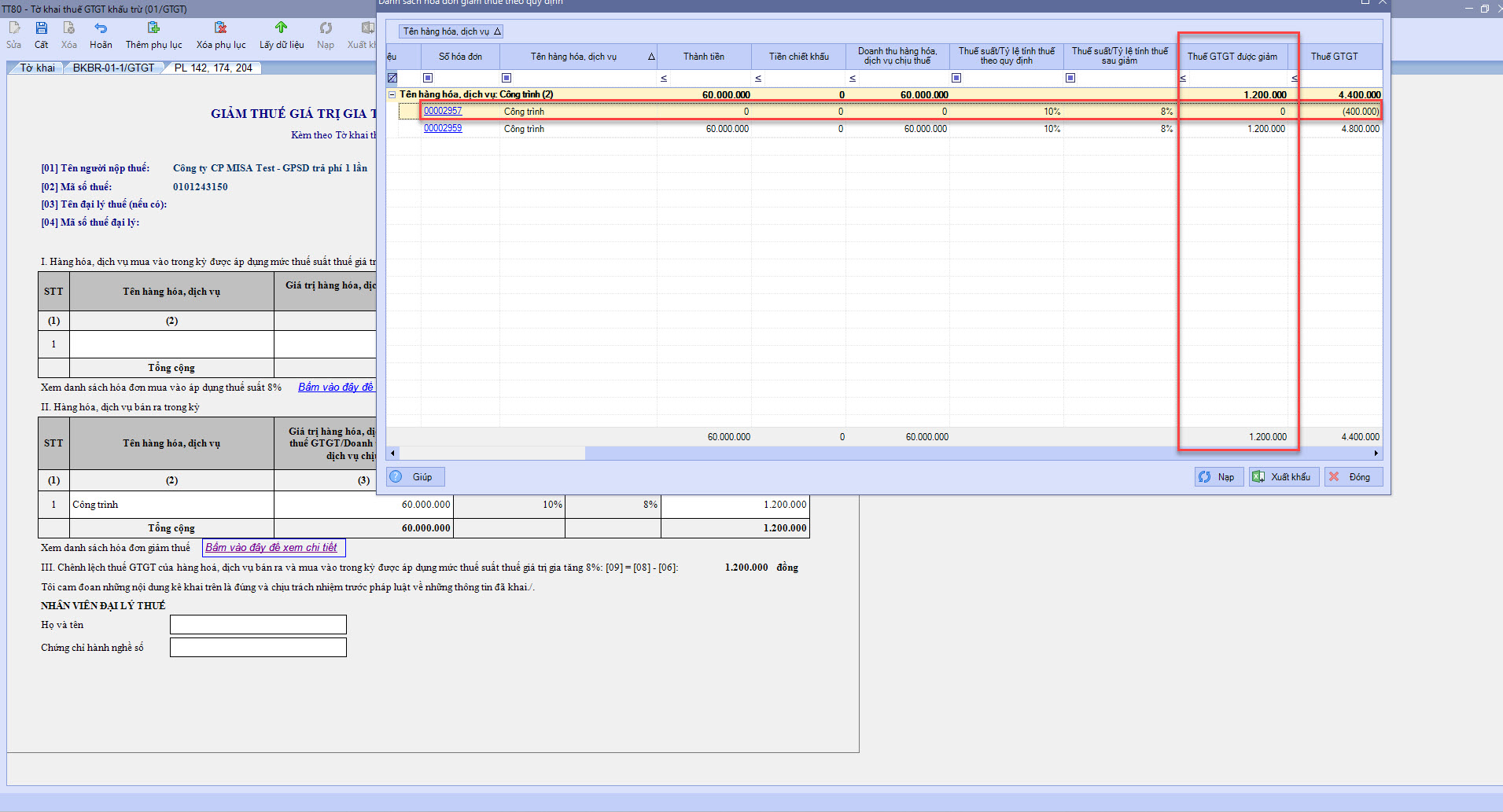
Task: Switch to the Tờ khai tab
Action: pos(37,68)
